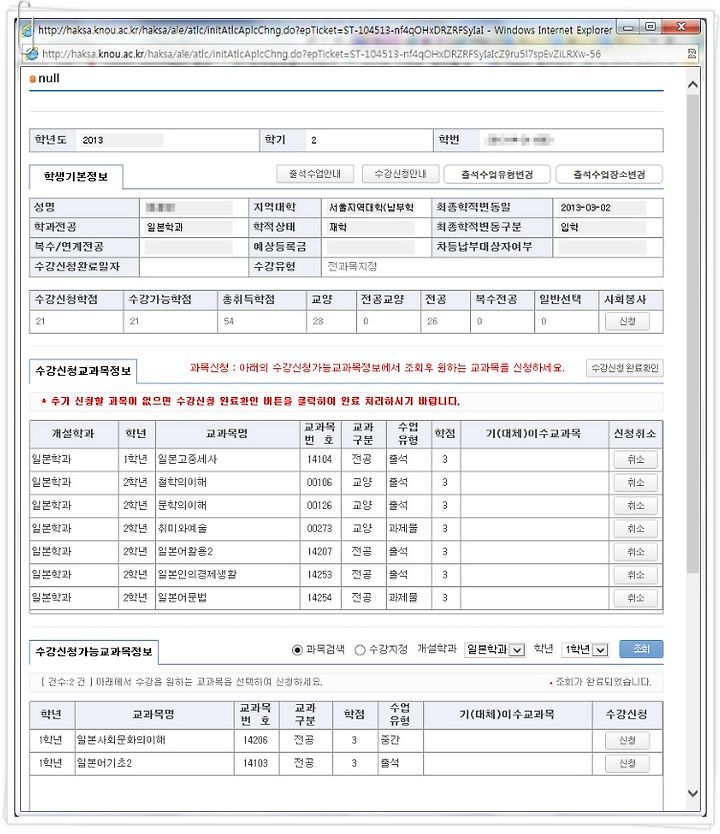Click the 기(대체)이수교과목 header in registered table

point(533,434)
